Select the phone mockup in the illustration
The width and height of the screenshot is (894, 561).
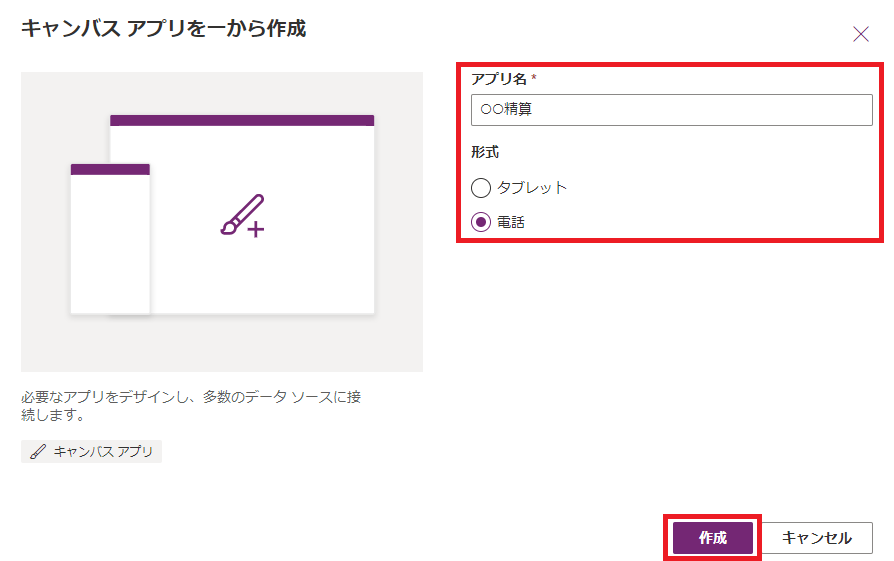click(110, 239)
